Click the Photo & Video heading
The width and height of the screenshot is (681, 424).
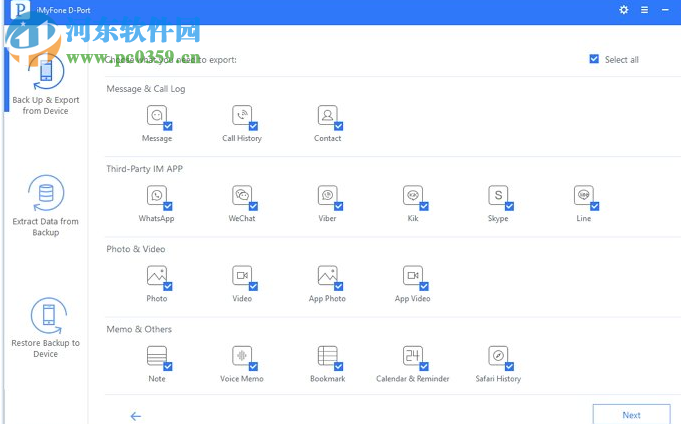point(136,249)
